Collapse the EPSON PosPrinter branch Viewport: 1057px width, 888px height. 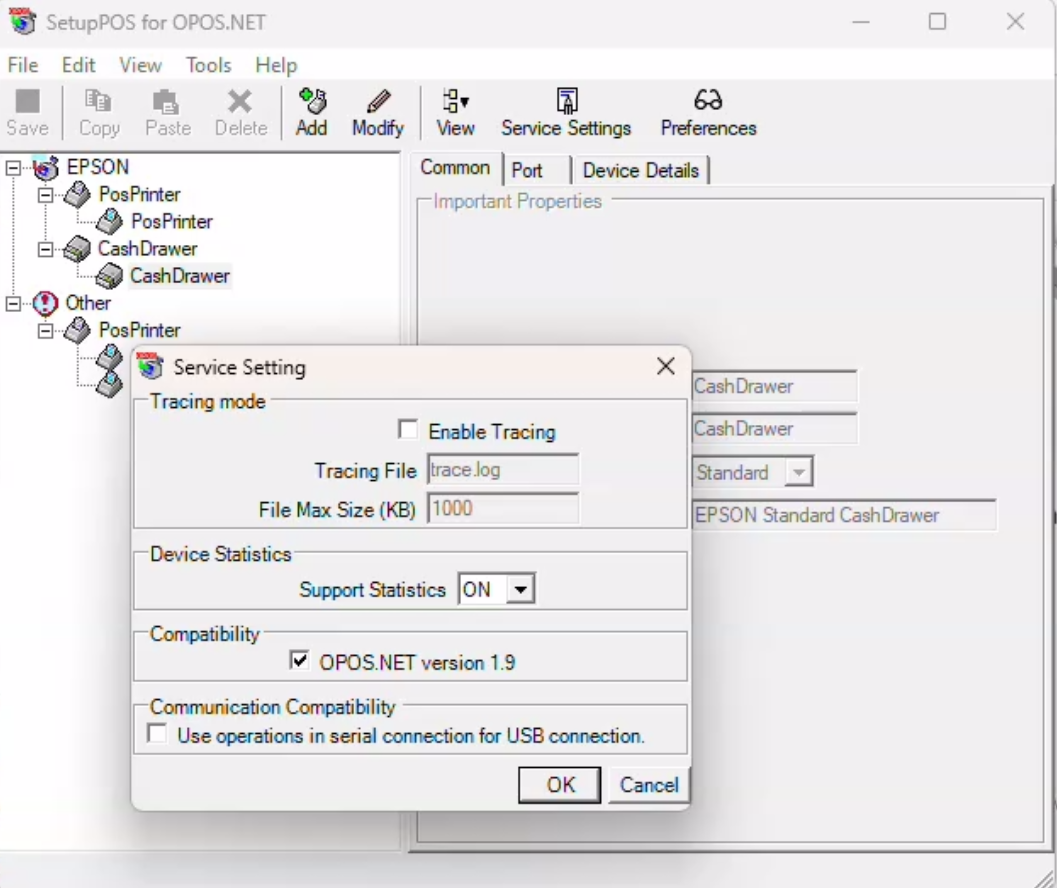click(45, 195)
